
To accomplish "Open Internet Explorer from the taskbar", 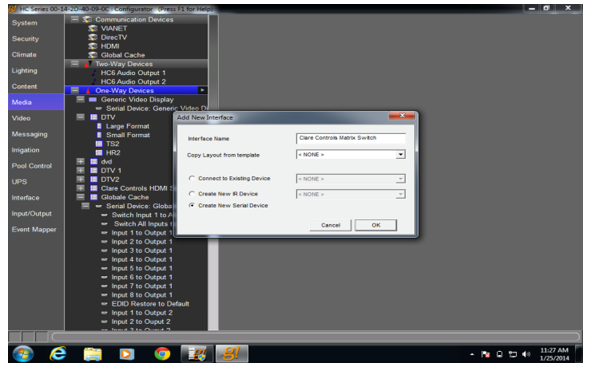I will [x=58, y=354].
